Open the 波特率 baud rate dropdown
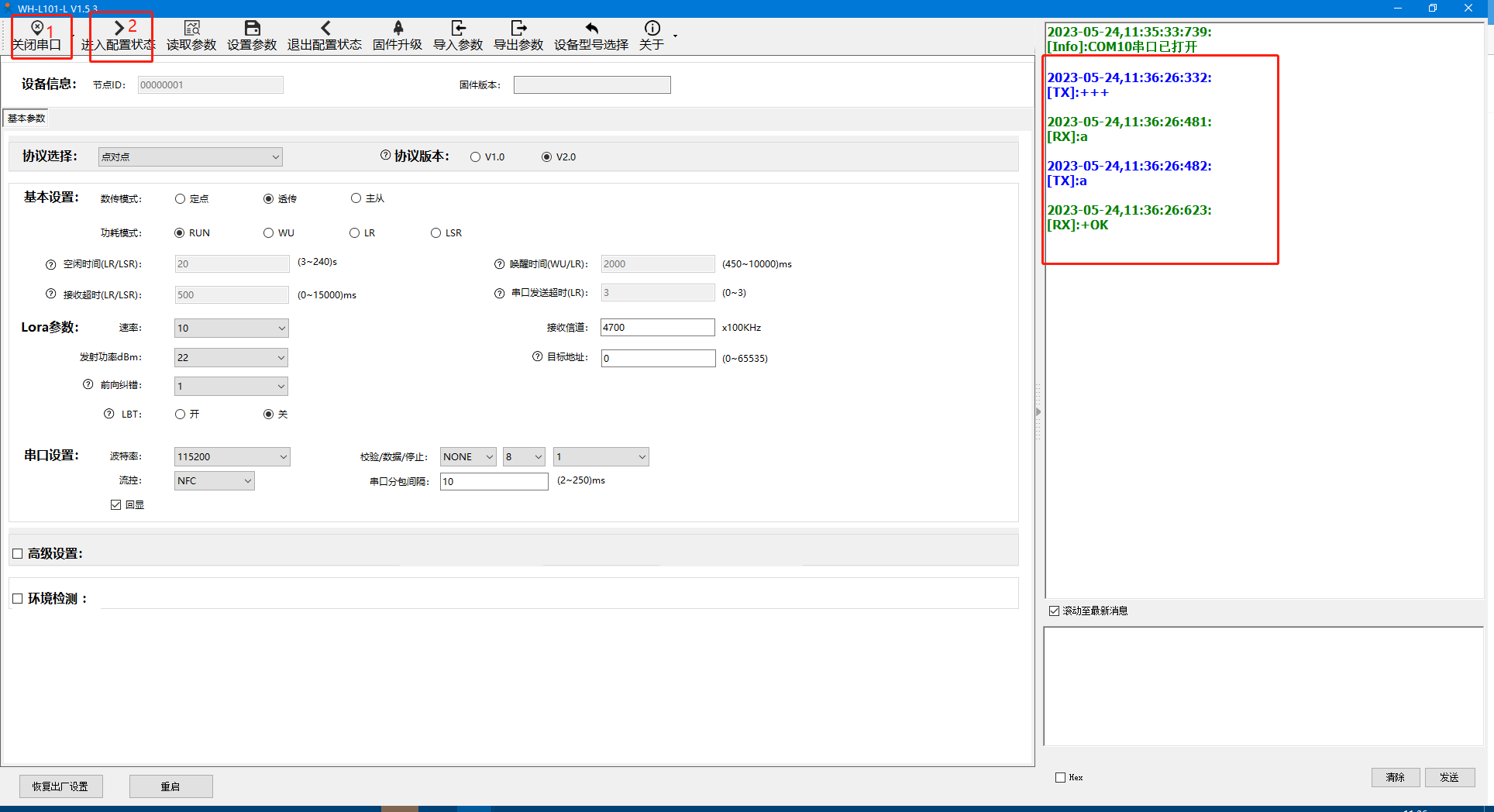 coord(232,457)
